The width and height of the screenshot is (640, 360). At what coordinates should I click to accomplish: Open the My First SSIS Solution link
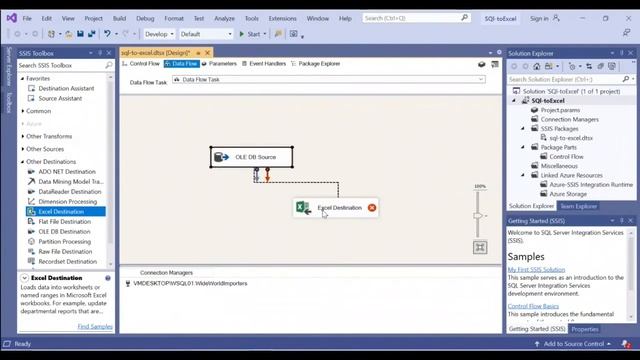click(x=536, y=270)
